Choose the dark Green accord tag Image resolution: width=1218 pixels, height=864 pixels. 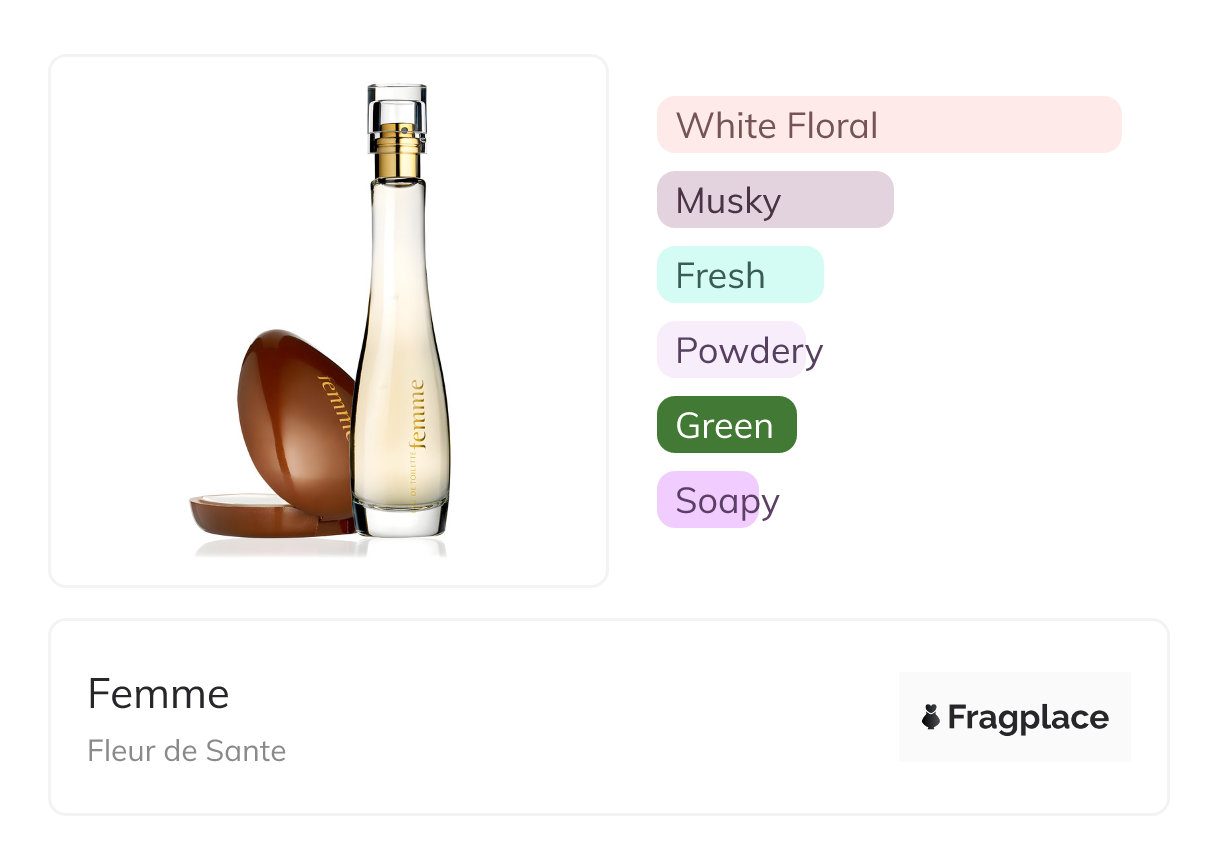click(x=727, y=425)
